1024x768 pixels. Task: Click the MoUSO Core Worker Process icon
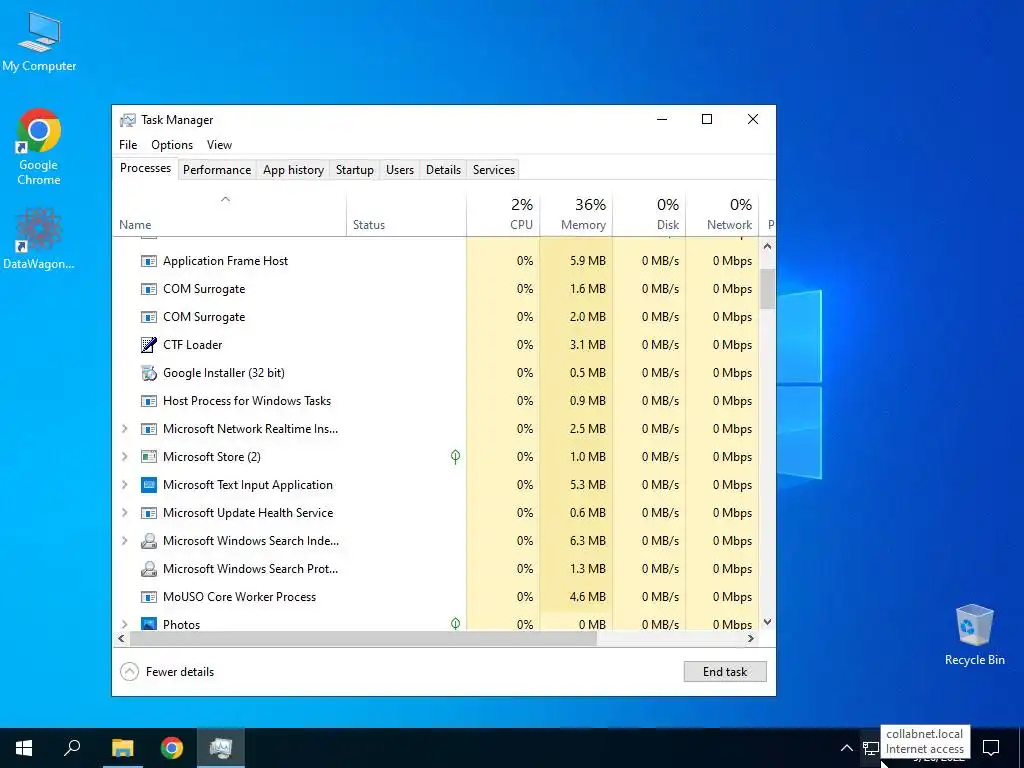click(x=149, y=597)
